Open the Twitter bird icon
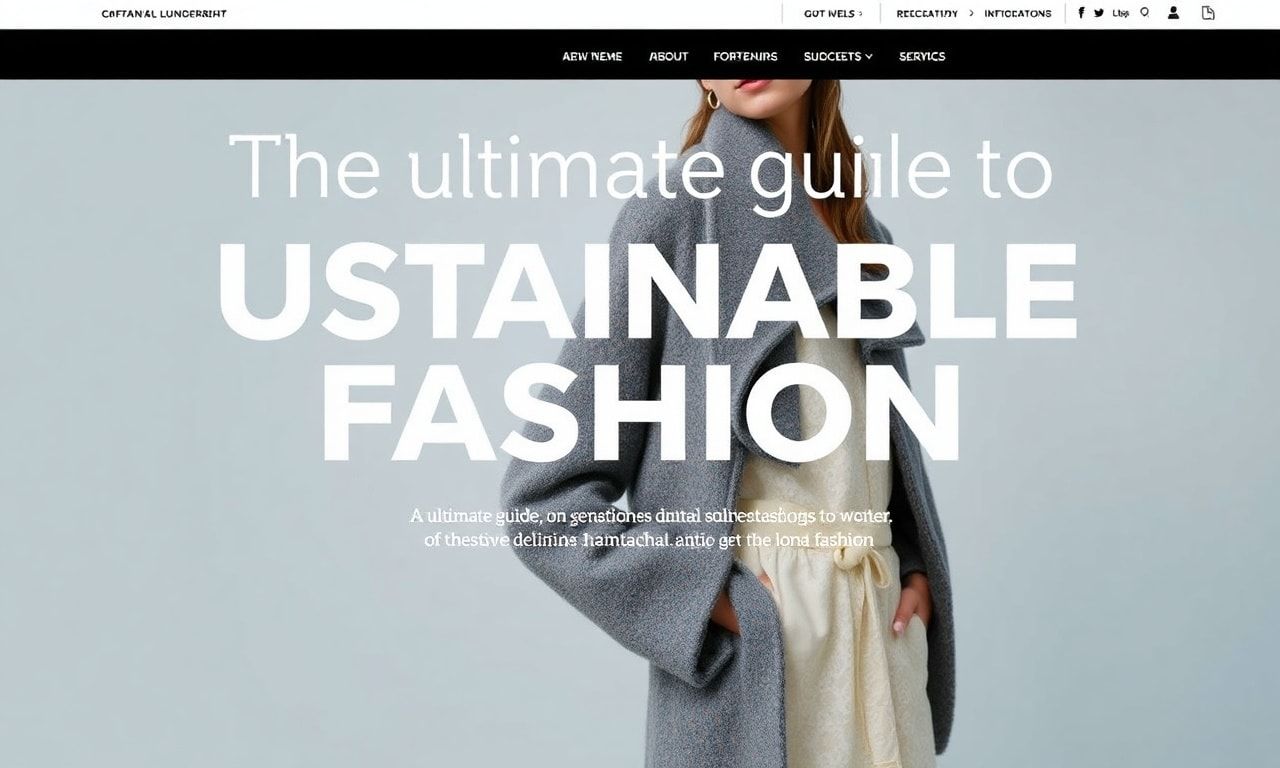Viewport: 1280px width, 768px height. point(1099,13)
